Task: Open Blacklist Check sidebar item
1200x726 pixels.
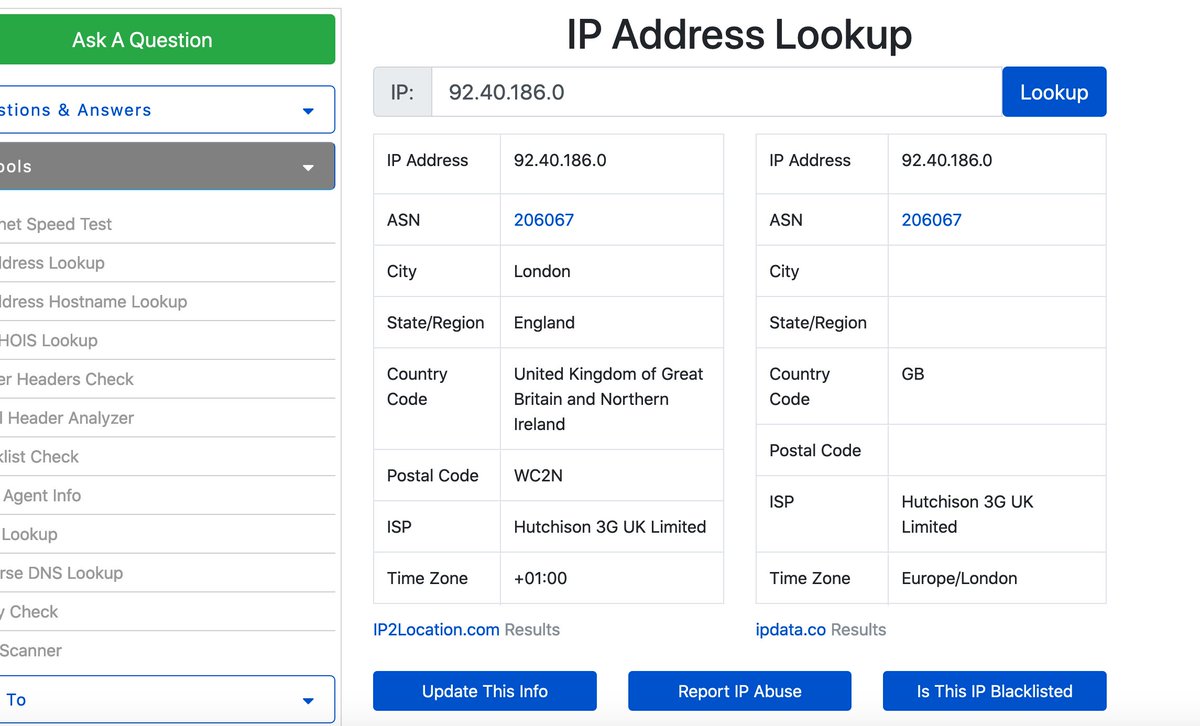Action: pos(40,457)
